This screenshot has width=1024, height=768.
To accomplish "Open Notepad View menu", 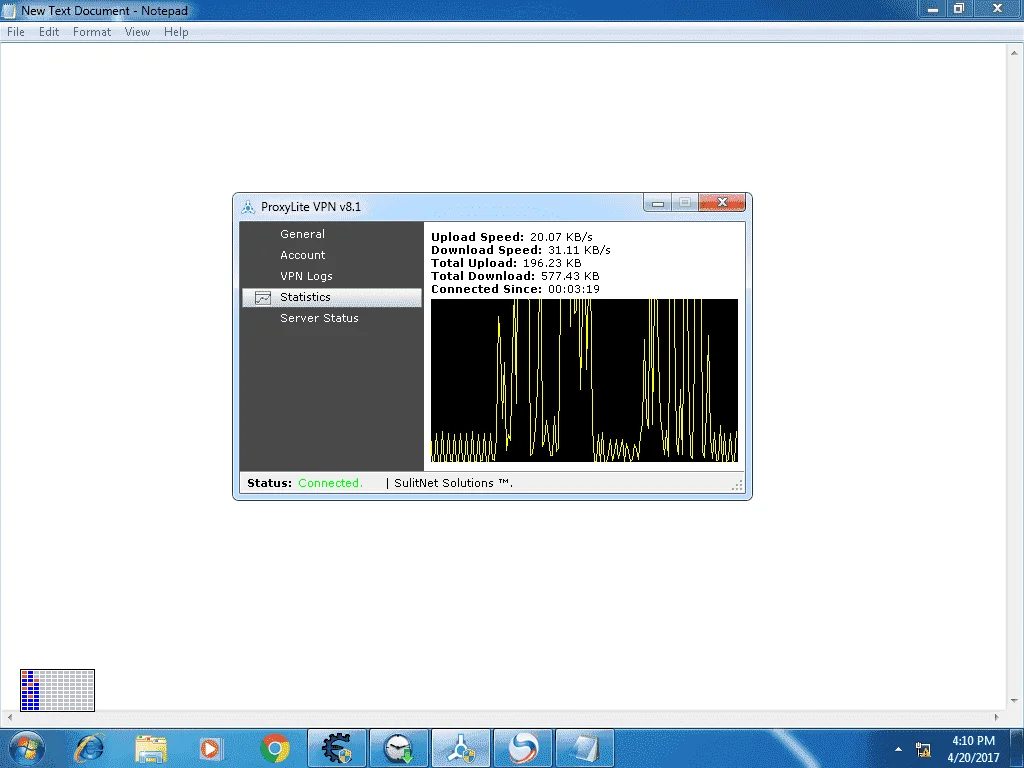I will [x=137, y=32].
